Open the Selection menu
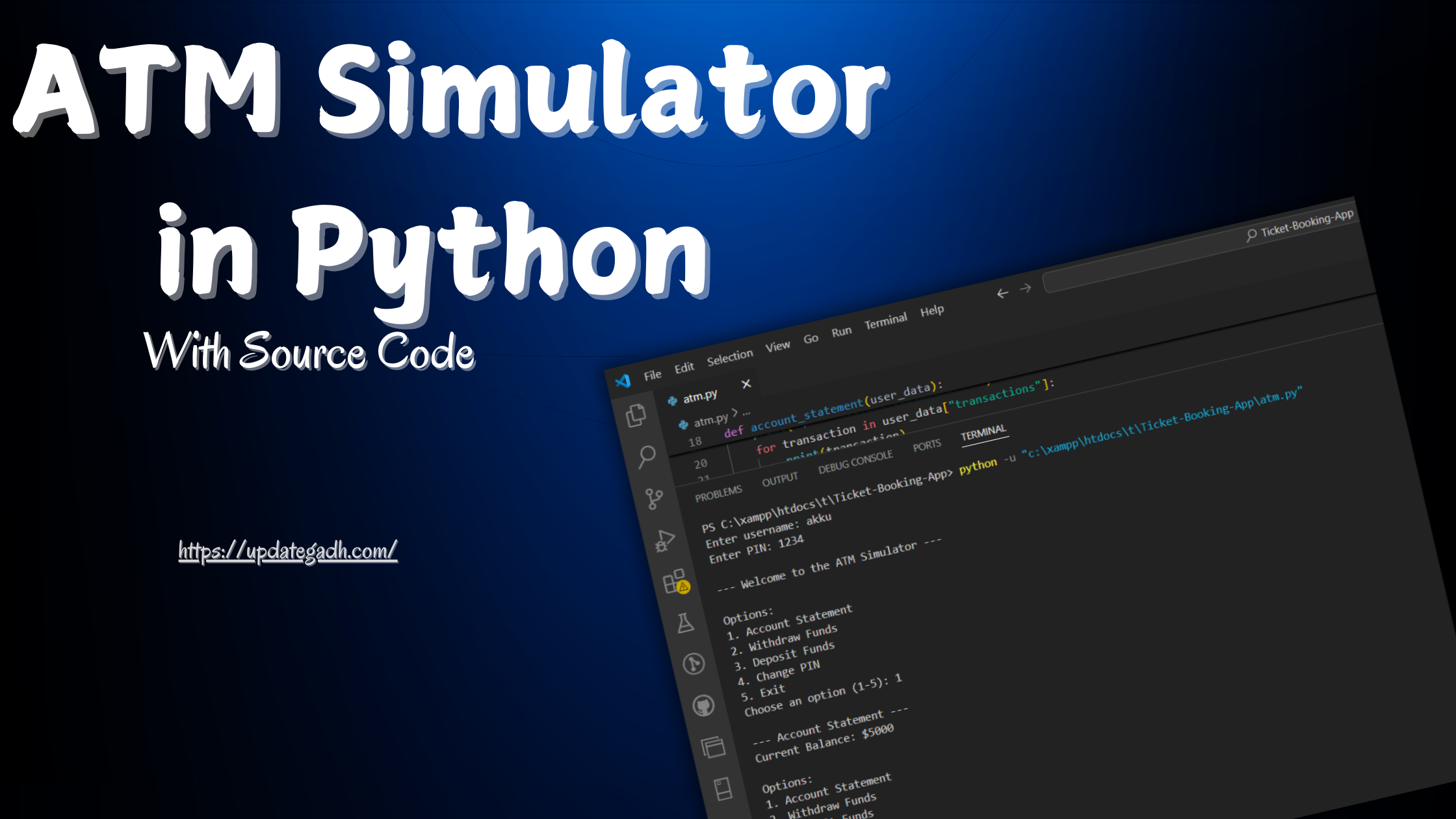Screen dimensions: 1456x819 click(730, 357)
